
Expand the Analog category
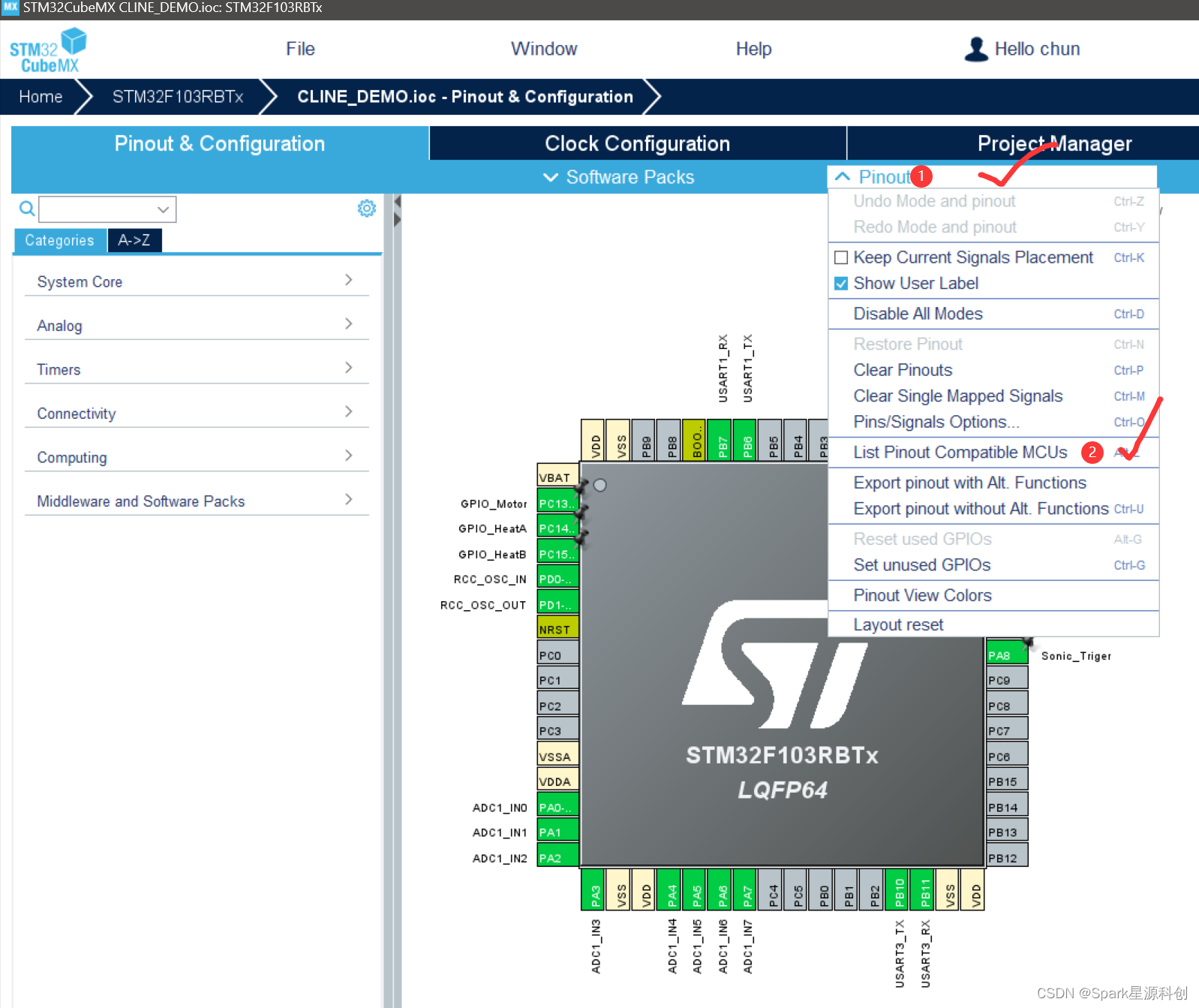pos(197,325)
